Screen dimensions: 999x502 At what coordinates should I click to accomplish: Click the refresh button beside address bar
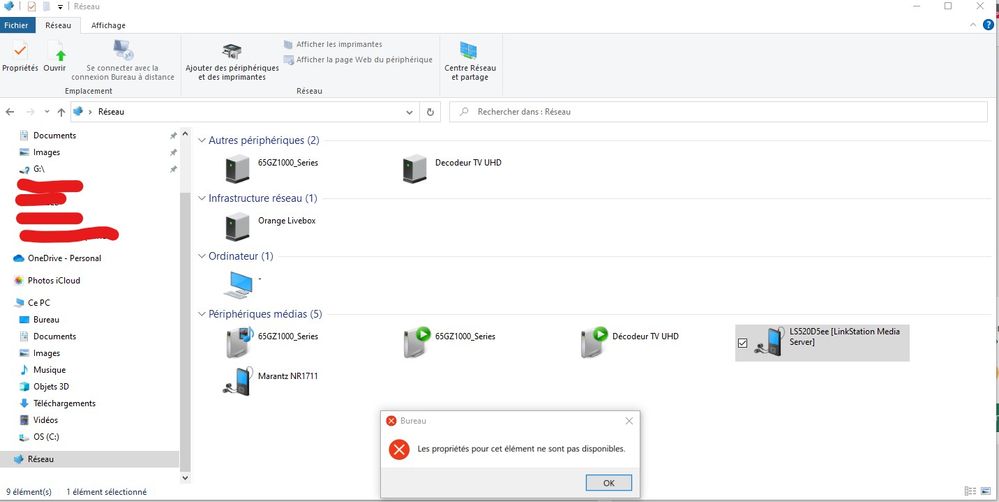coord(431,112)
